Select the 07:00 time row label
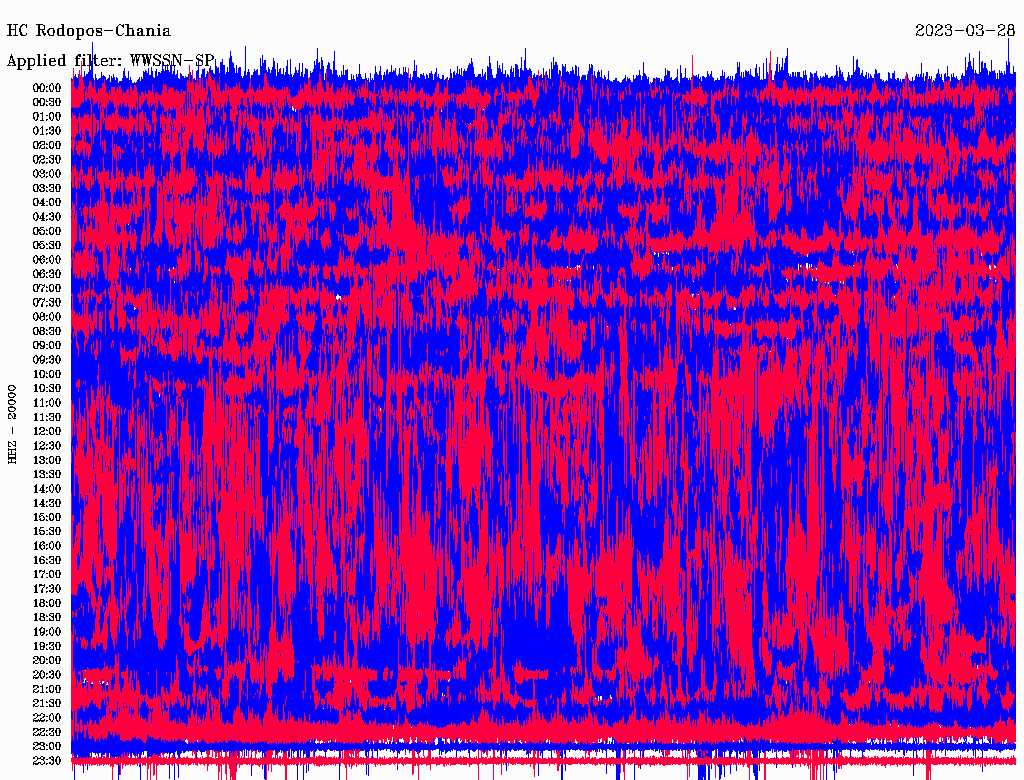Viewport: 1024px width, 780px height. point(47,288)
